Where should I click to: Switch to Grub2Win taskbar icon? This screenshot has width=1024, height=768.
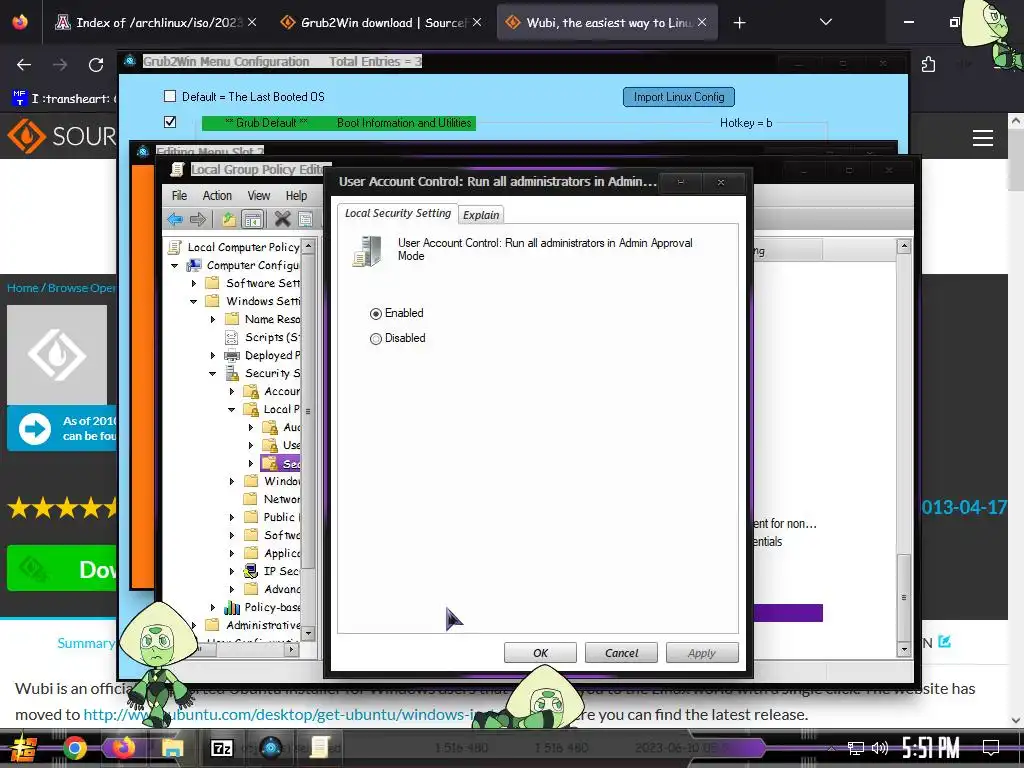point(270,748)
